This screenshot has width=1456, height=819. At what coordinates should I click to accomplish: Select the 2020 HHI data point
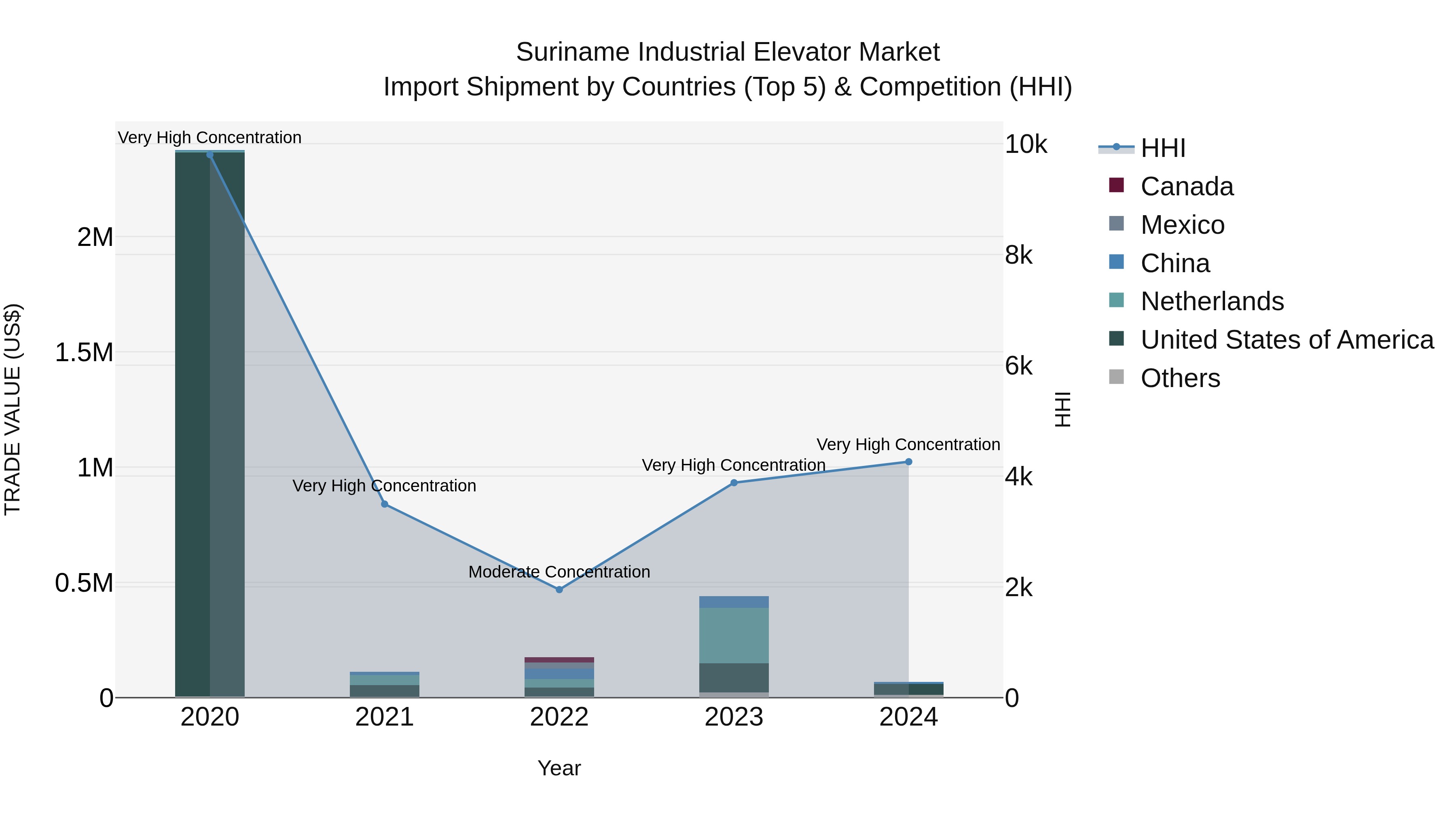(210, 155)
